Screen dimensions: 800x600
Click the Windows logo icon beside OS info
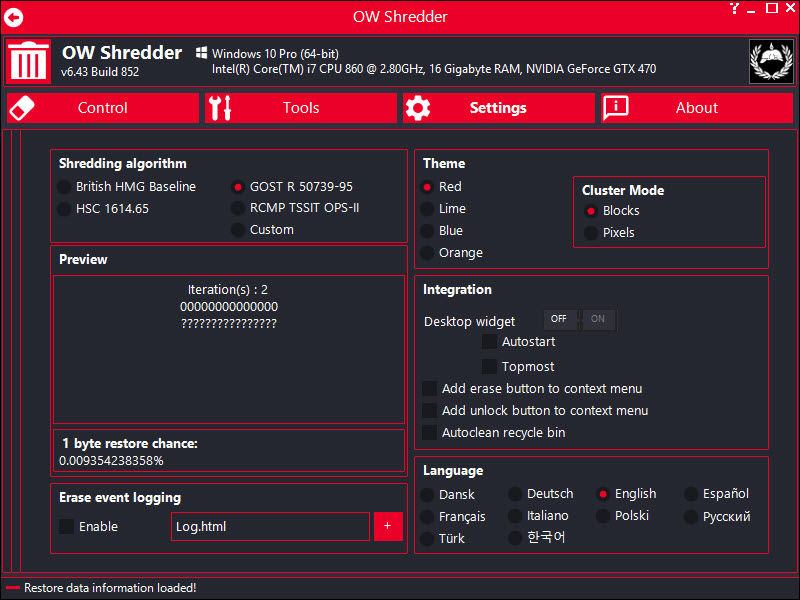(202, 53)
